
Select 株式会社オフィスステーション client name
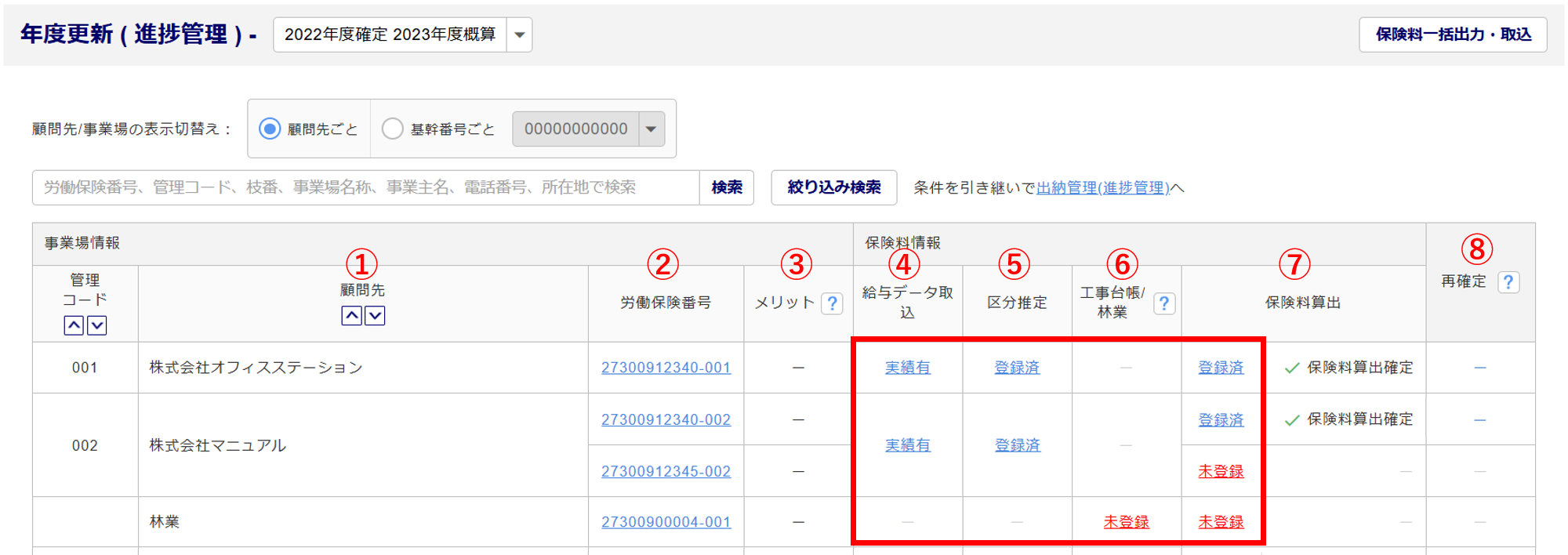pos(256,368)
